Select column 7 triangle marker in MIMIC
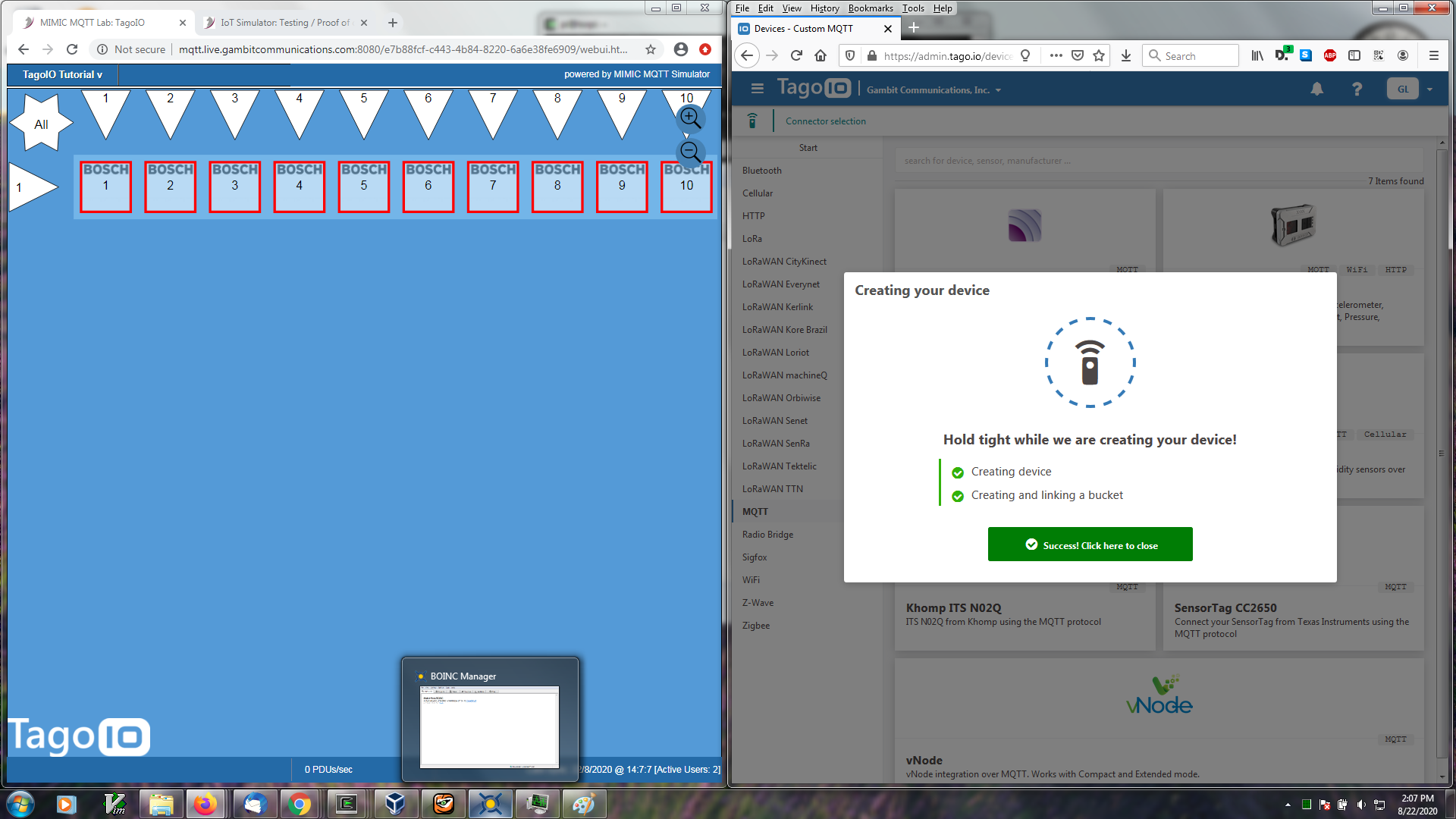 click(493, 115)
